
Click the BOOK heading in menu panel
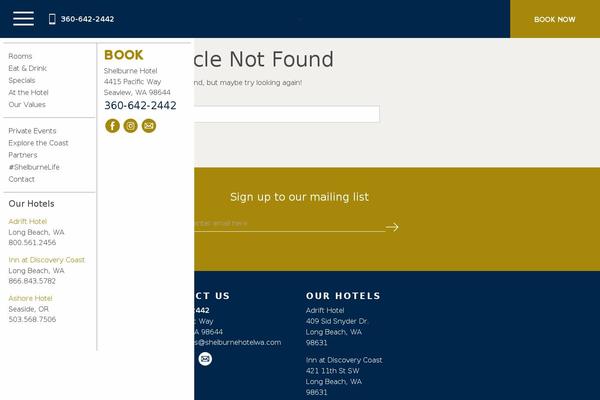(x=124, y=55)
